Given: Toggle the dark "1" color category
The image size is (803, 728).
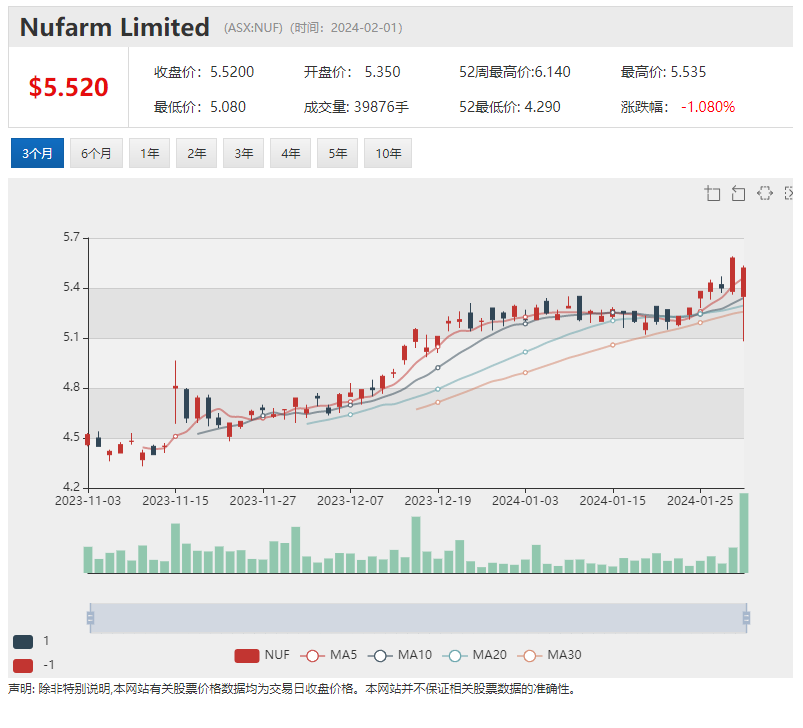Looking at the screenshot, I should [x=31, y=641].
